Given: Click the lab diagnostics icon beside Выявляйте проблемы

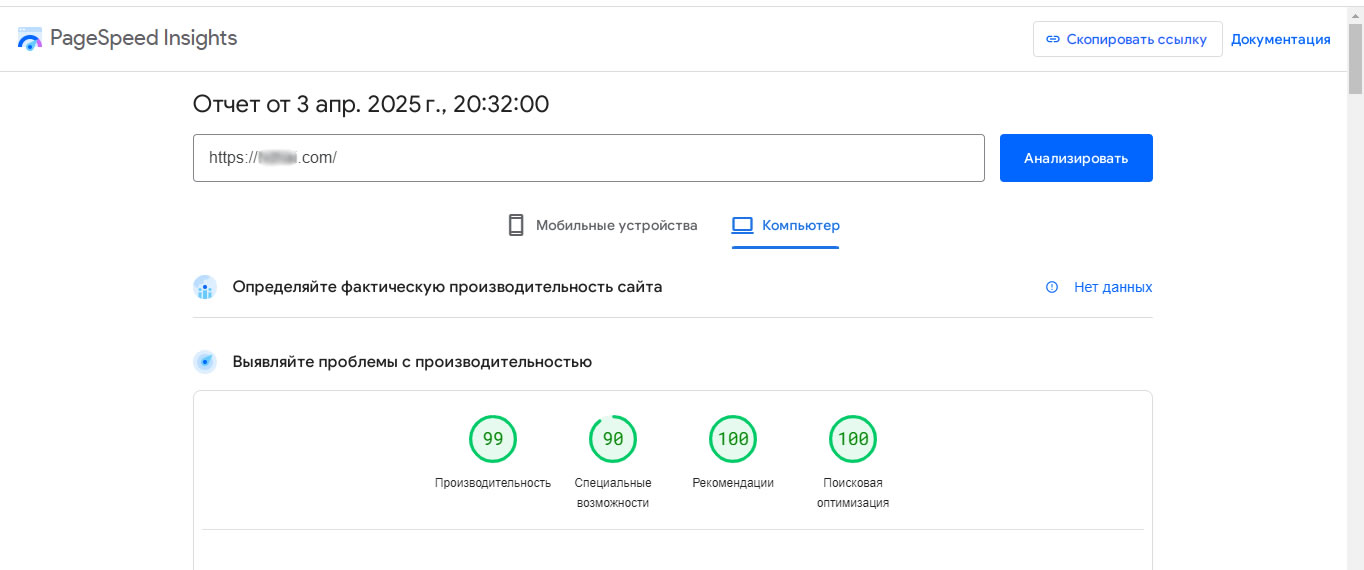Looking at the screenshot, I should 205,362.
